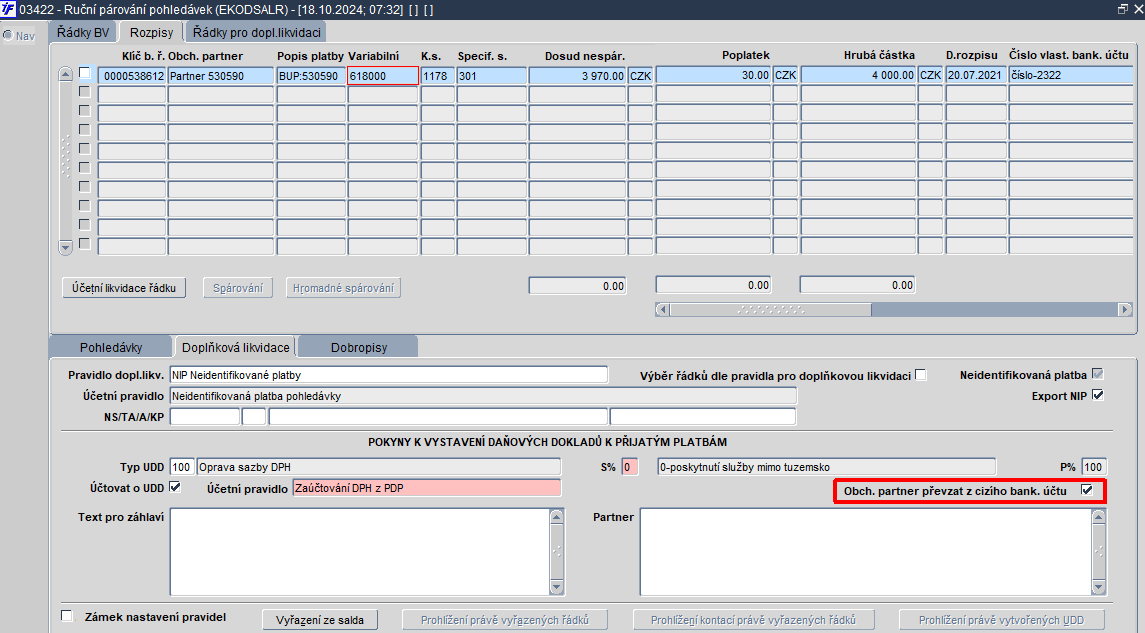
Task: Enable the Zámek nastavení pravidel checkbox
Action: click(67, 615)
